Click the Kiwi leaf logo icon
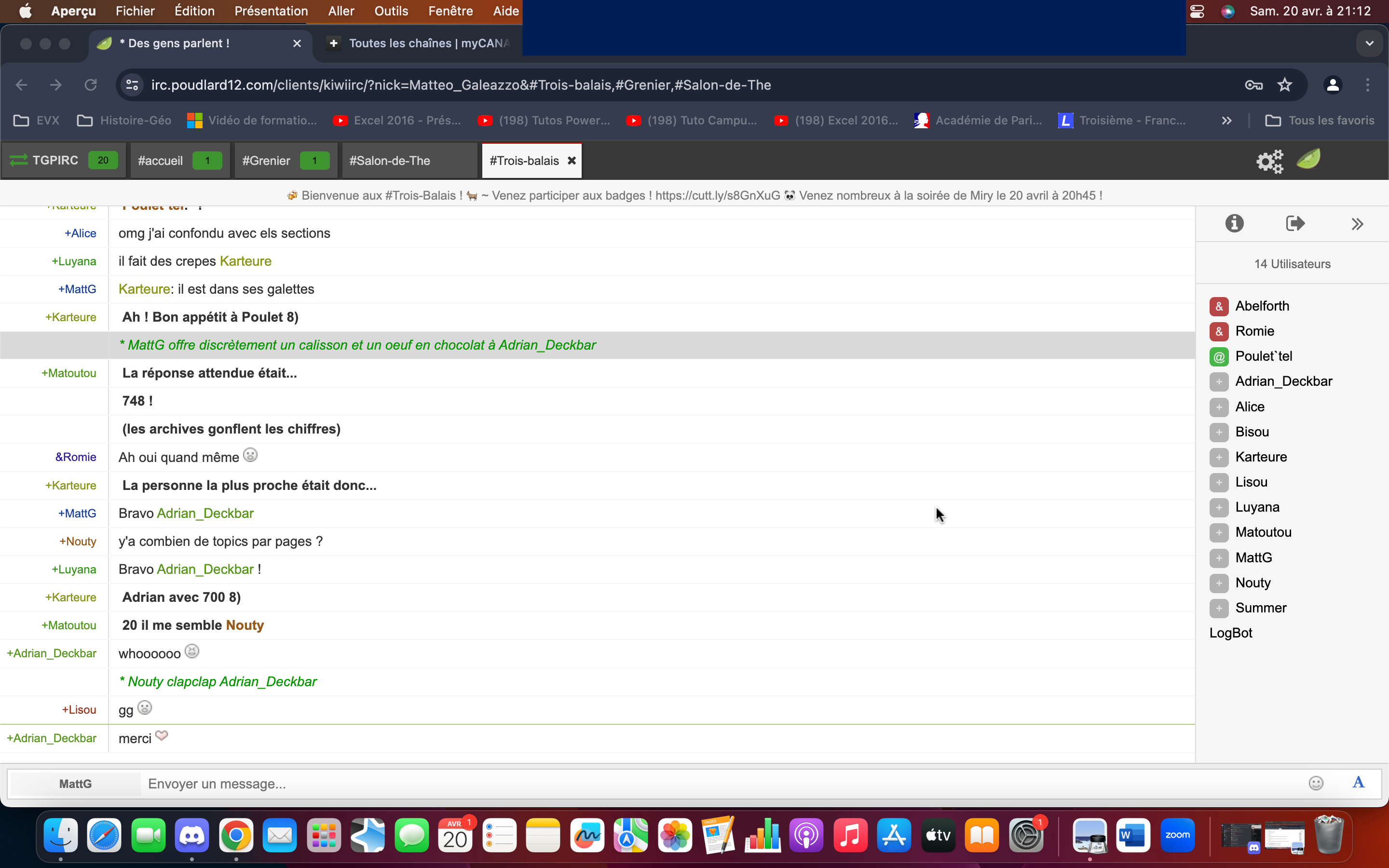 (1308, 160)
